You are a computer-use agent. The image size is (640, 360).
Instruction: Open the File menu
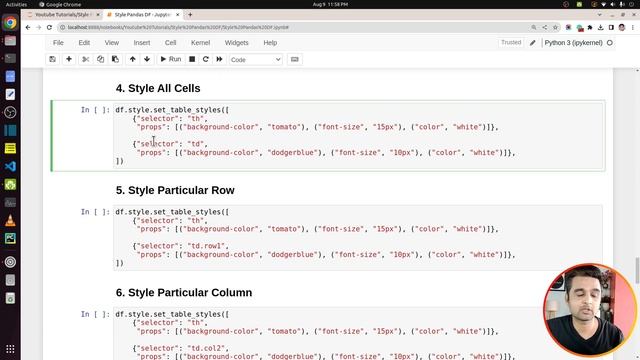point(58,42)
